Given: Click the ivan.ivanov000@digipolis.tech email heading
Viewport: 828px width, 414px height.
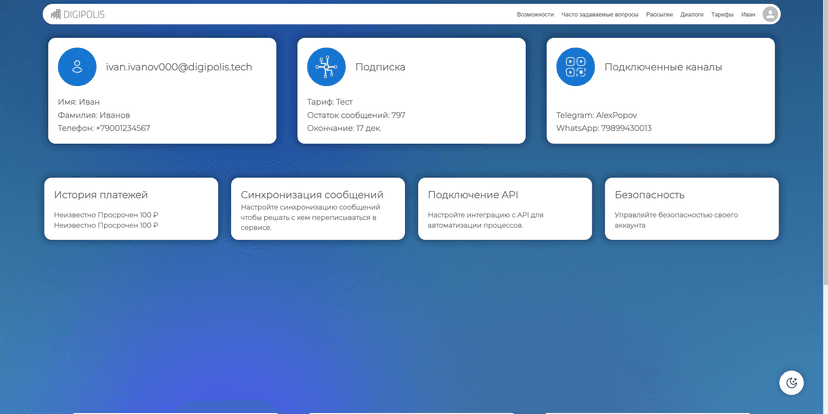Looking at the screenshot, I should pos(179,67).
